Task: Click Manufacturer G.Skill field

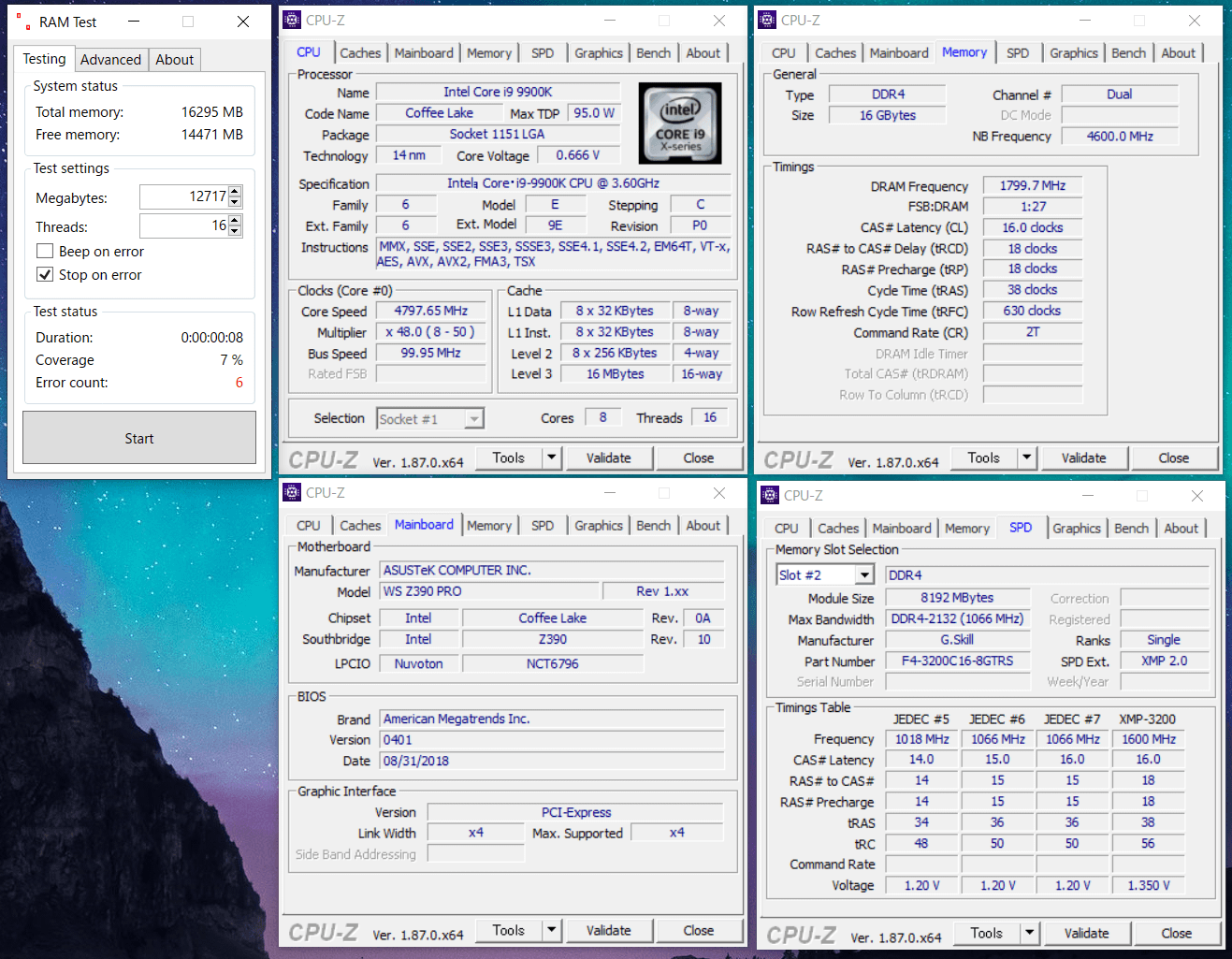Action: pyautogui.click(x=958, y=641)
